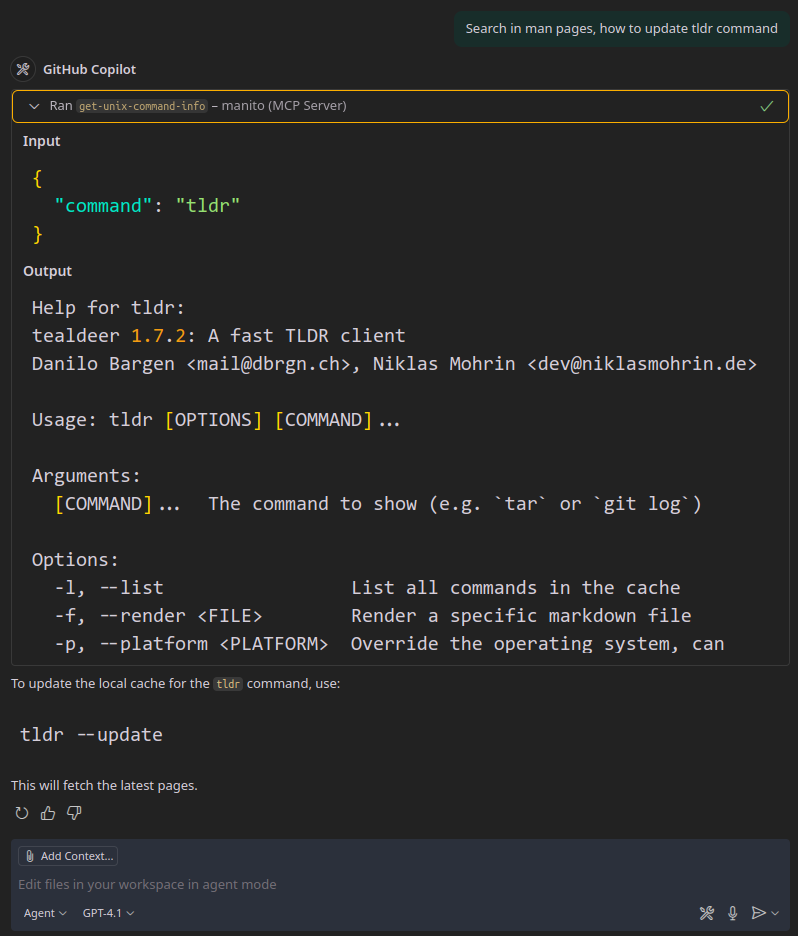The width and height of the screenshot is (798, 936).
Task: Click the mail@dbrgn.ch email text
Action: click(x=269, y=364)
